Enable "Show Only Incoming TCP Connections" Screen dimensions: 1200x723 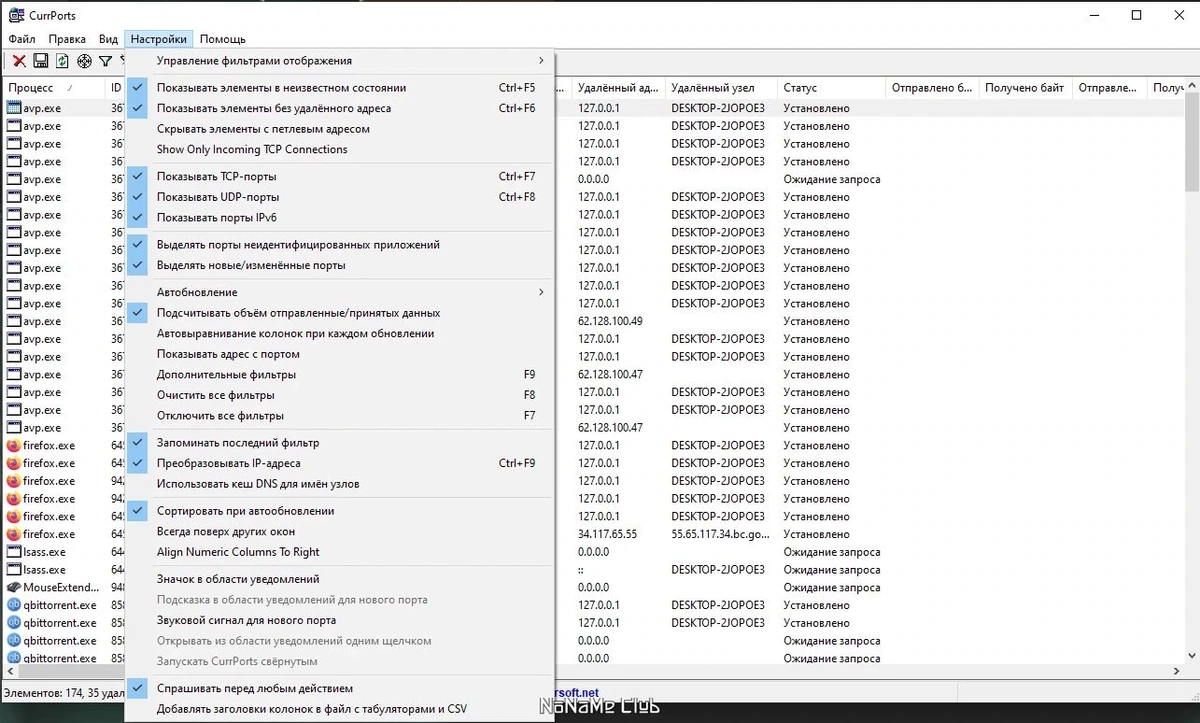339,149
